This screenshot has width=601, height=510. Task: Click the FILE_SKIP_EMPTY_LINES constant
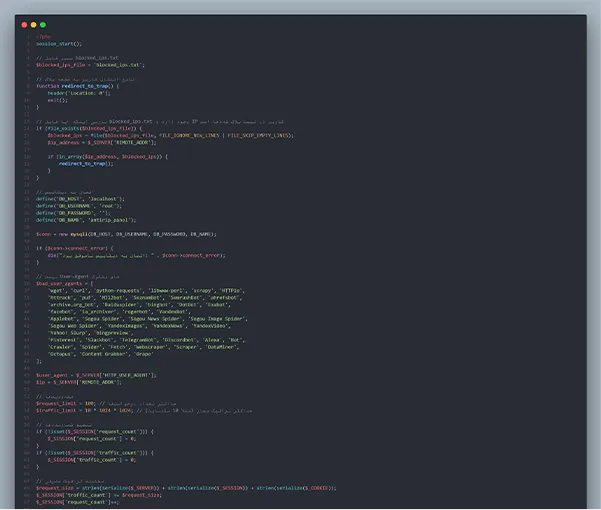258,136
